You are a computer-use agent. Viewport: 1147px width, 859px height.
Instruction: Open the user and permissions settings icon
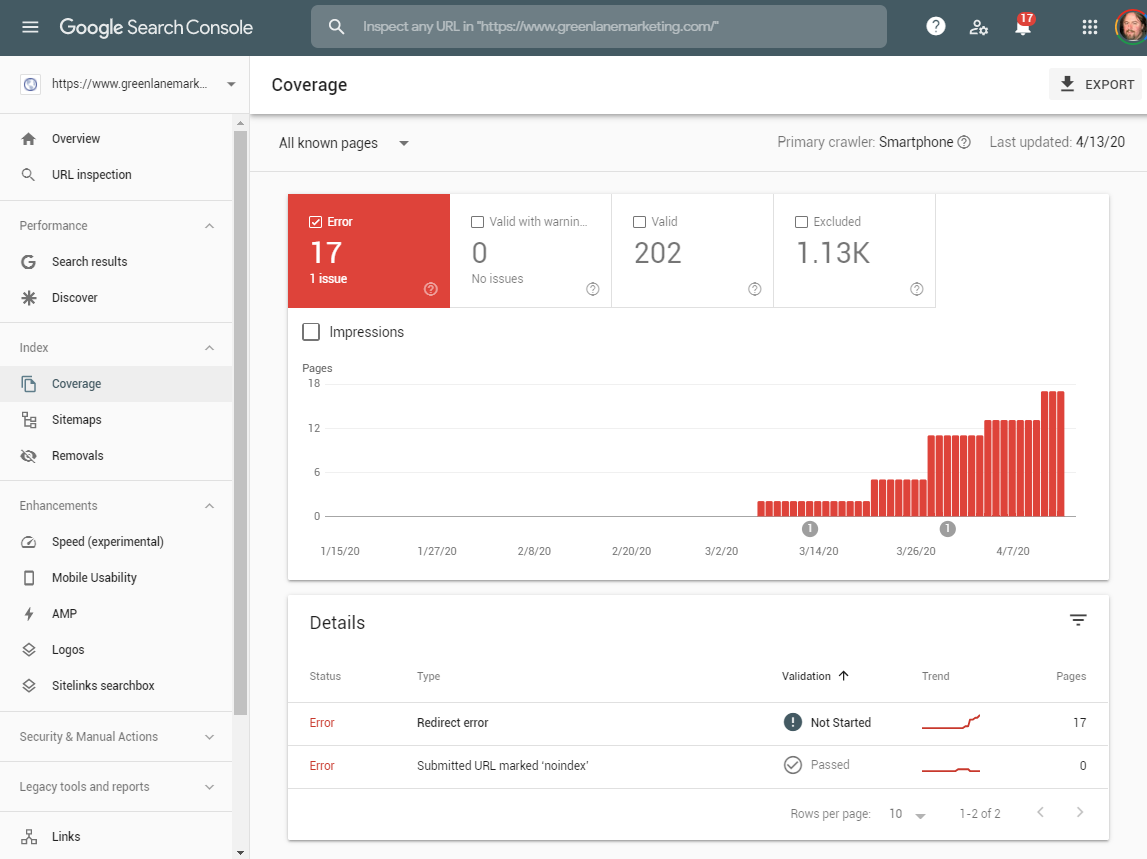(978, 27)
